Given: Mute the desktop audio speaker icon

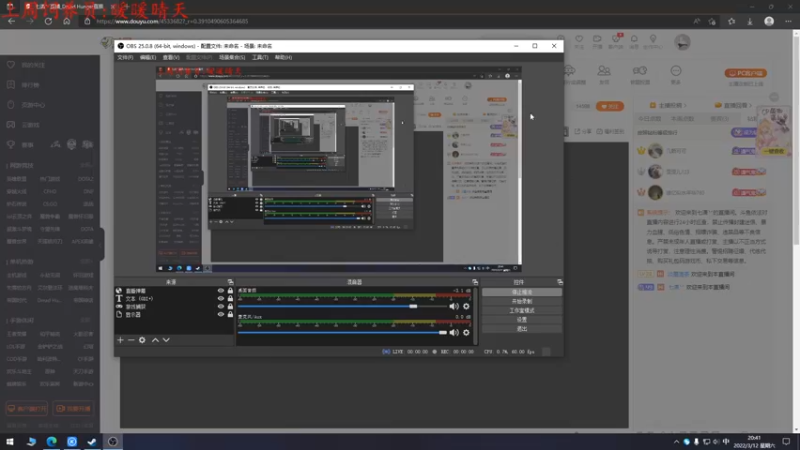Looking at the screenshot, I should [454, 306].
